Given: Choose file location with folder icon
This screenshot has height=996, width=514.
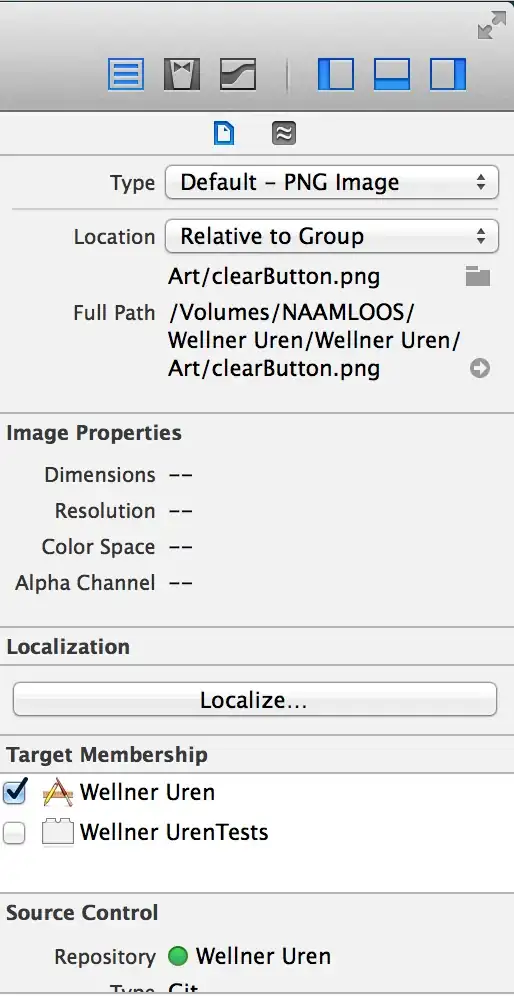Looking at the screenshot, I should point(478,276).
